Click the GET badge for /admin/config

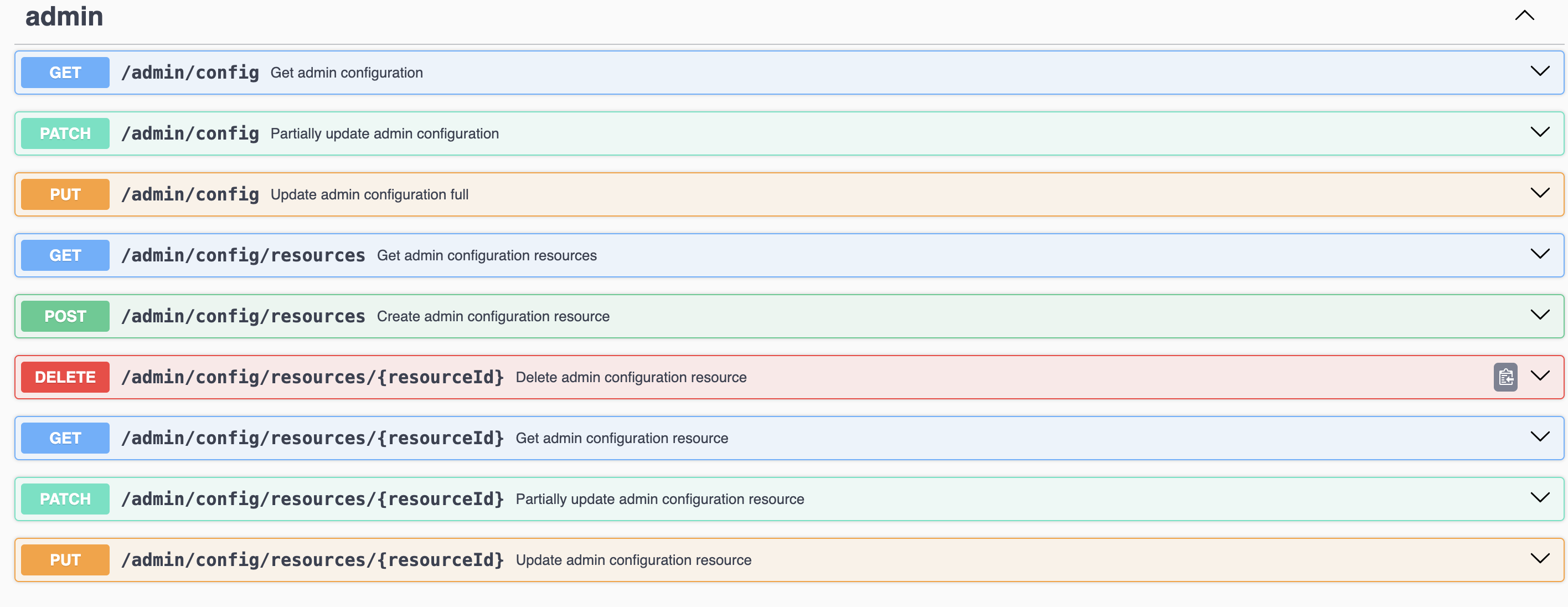(65, 73)
